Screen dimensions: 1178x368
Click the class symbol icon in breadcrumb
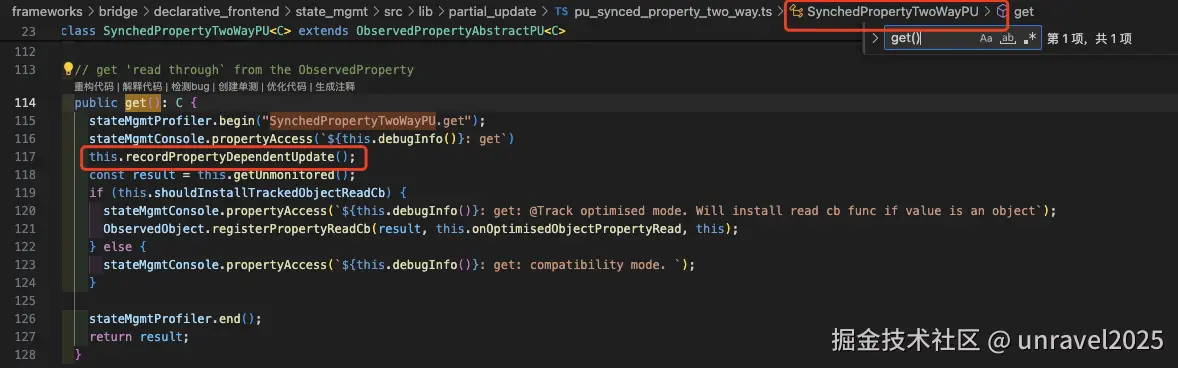796,12
